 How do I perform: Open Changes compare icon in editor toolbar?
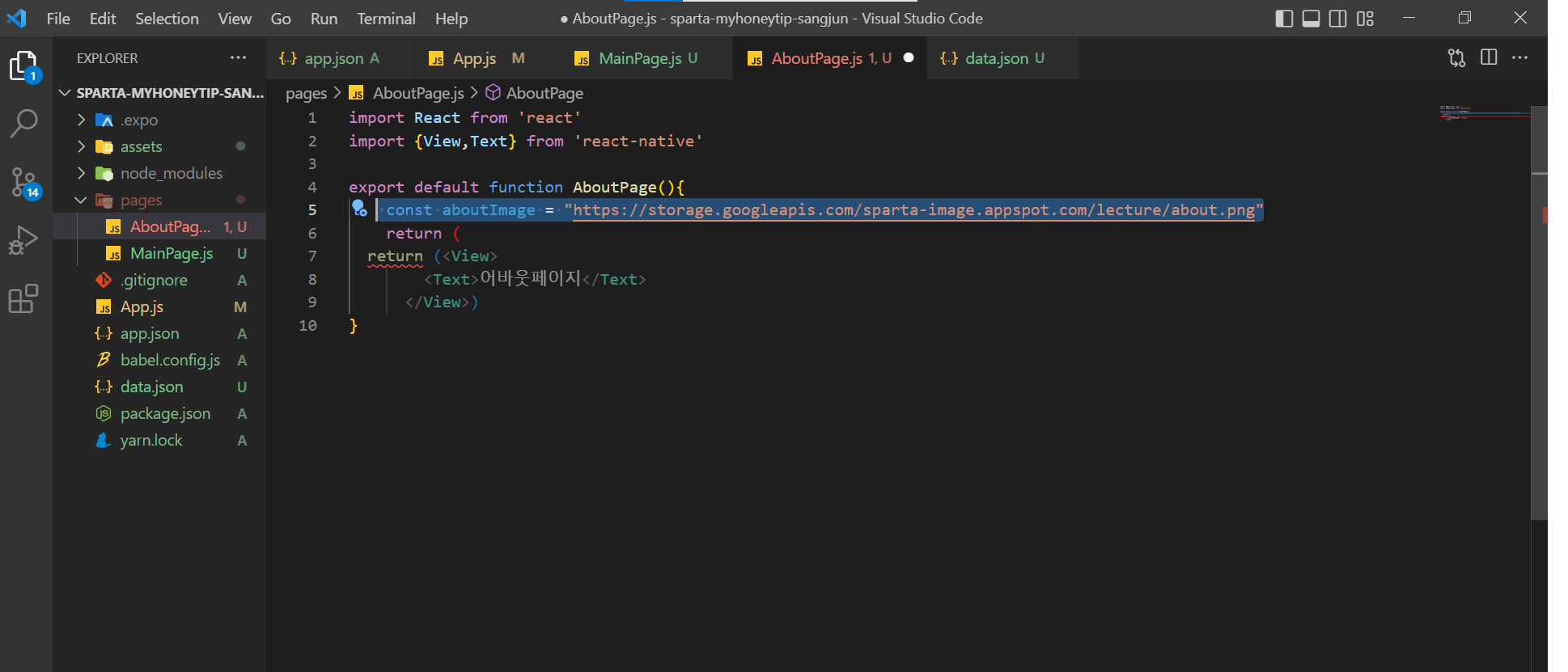point(1456,57)
